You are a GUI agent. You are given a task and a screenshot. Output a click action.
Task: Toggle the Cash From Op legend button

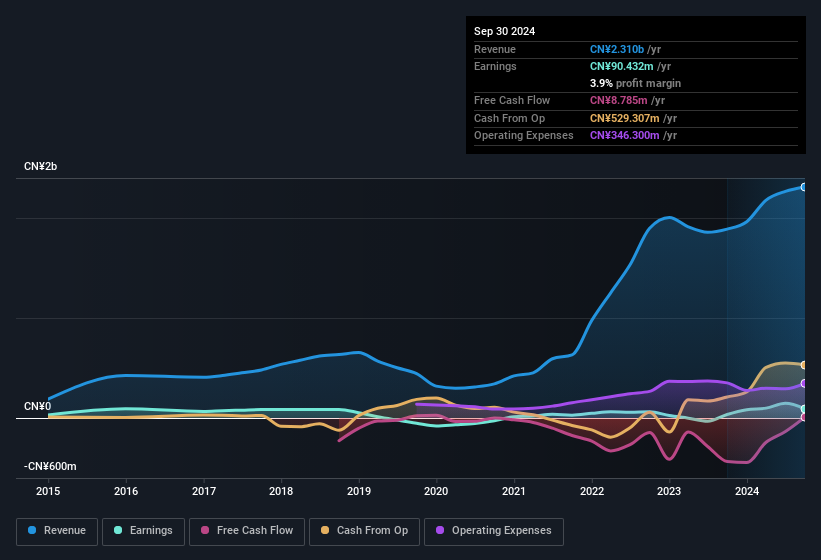364,531
